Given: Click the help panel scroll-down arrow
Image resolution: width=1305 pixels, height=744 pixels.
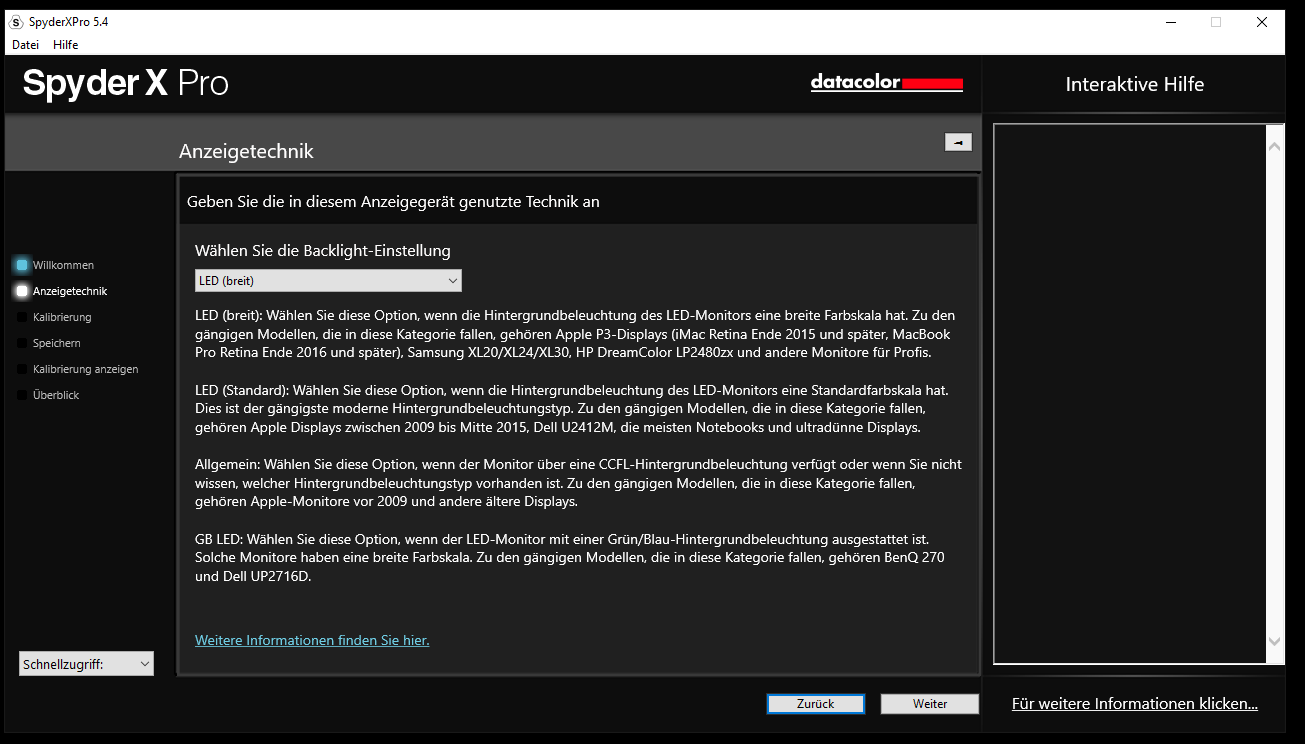Looking at the screenshot, I should point(1274,641).
